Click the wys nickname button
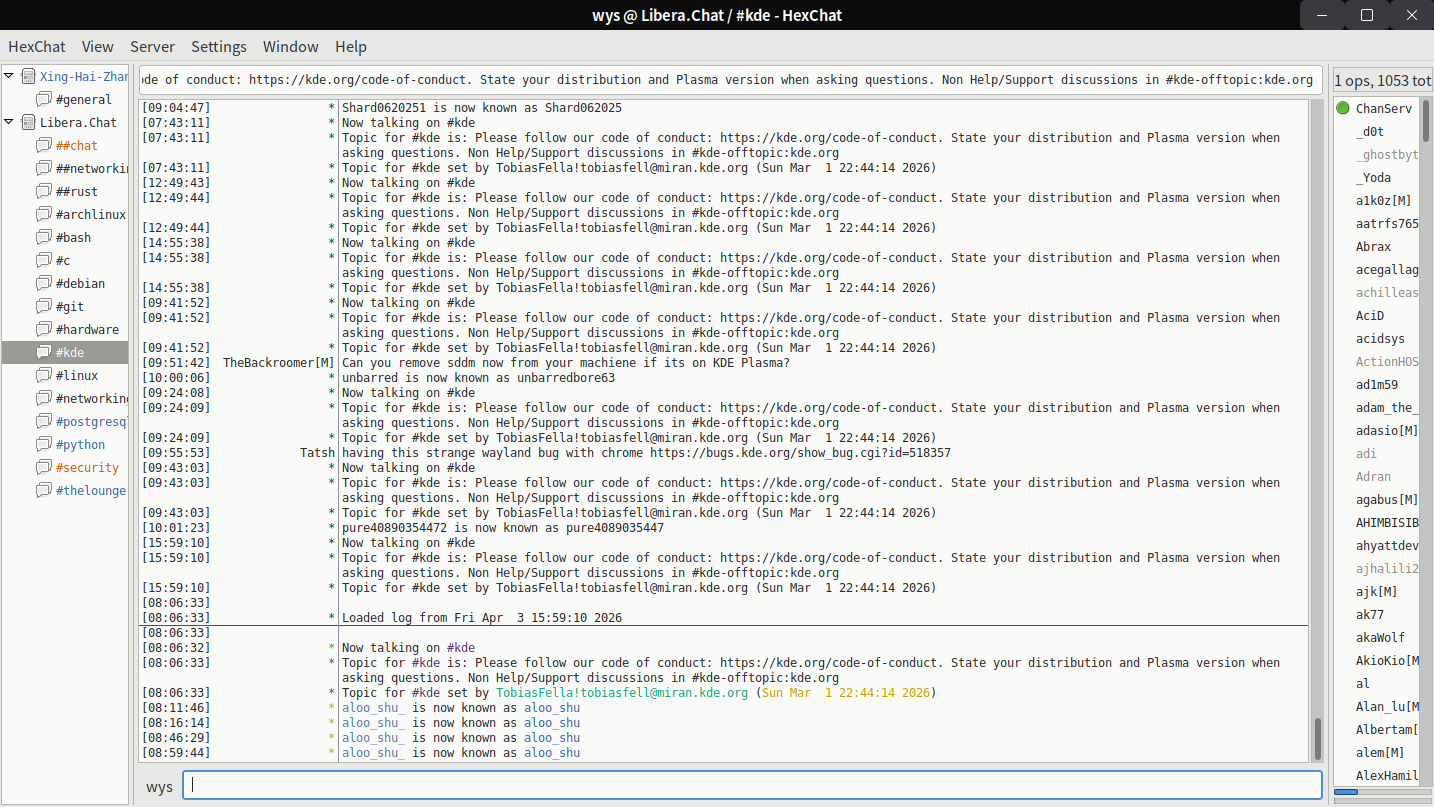Viewport: 1434px width, 807px height. point(159,786)
